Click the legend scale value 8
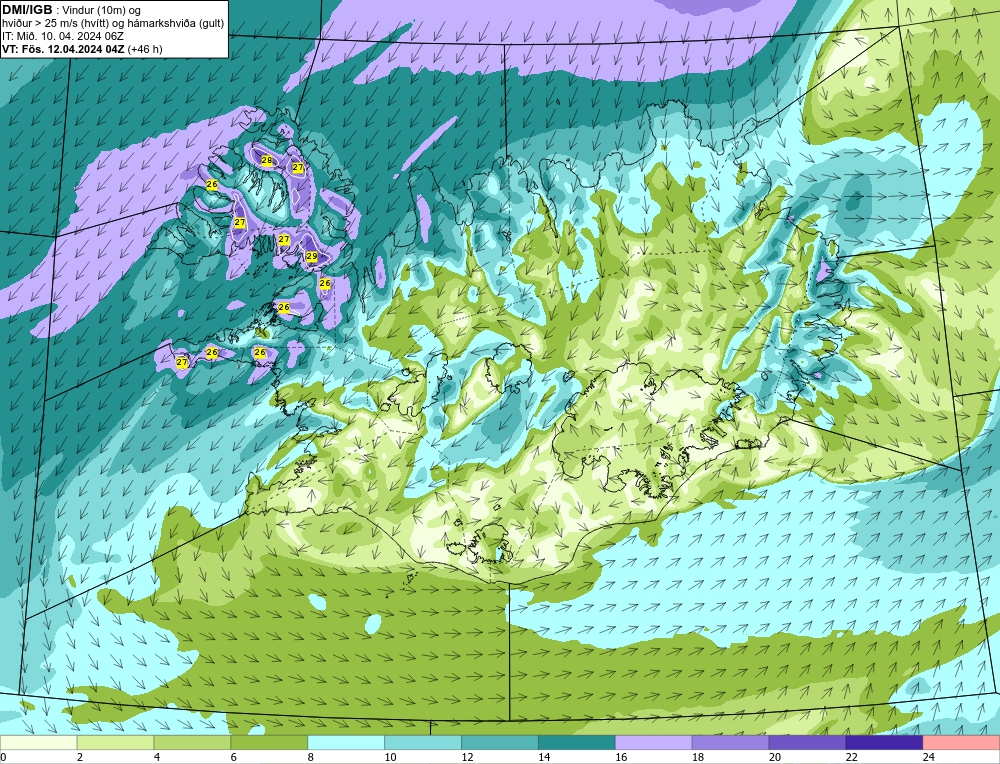Viewport: 1000px width, 764px height. (311, 757)
